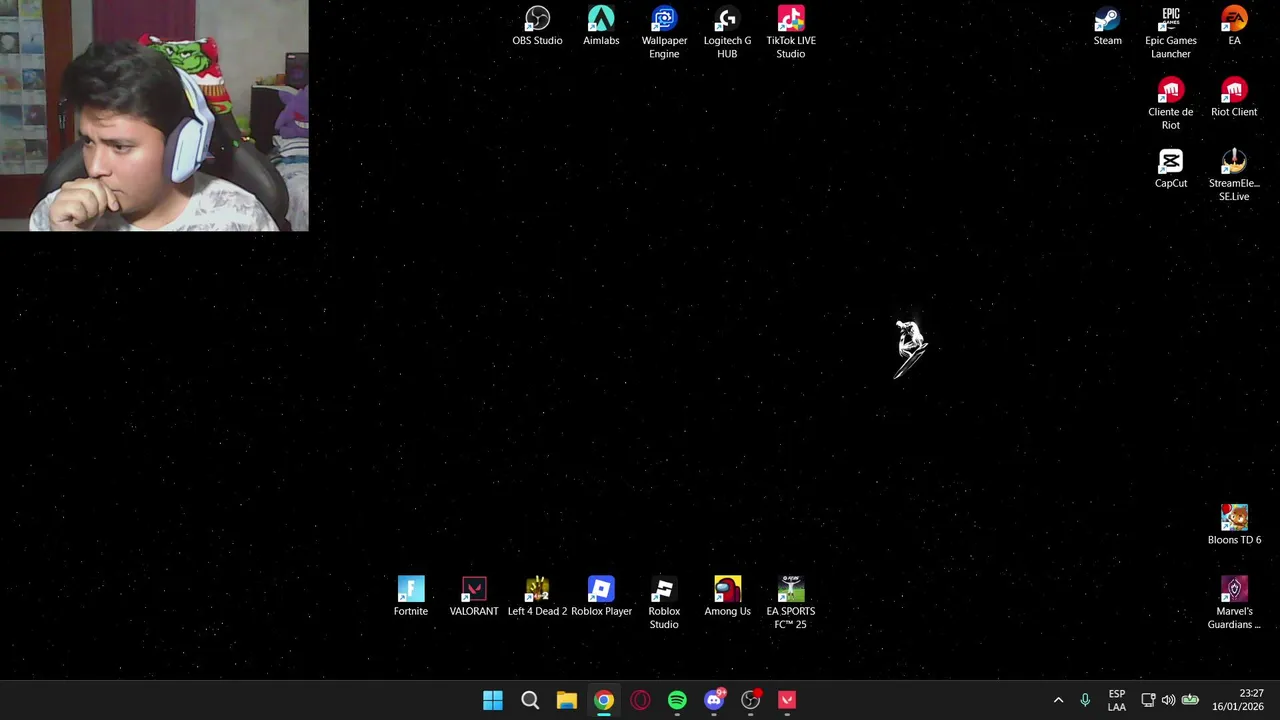Click the webcam overlay feed

(x=154, y=116)
